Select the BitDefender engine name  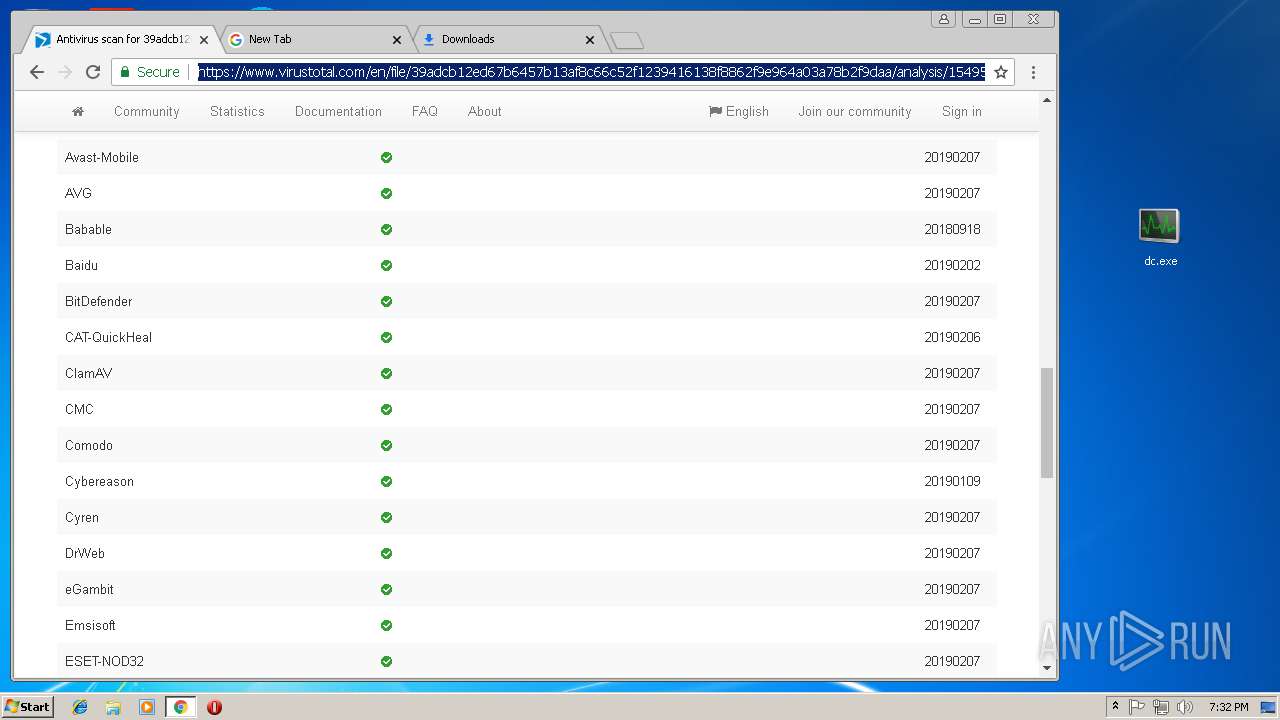click(98, 301)
